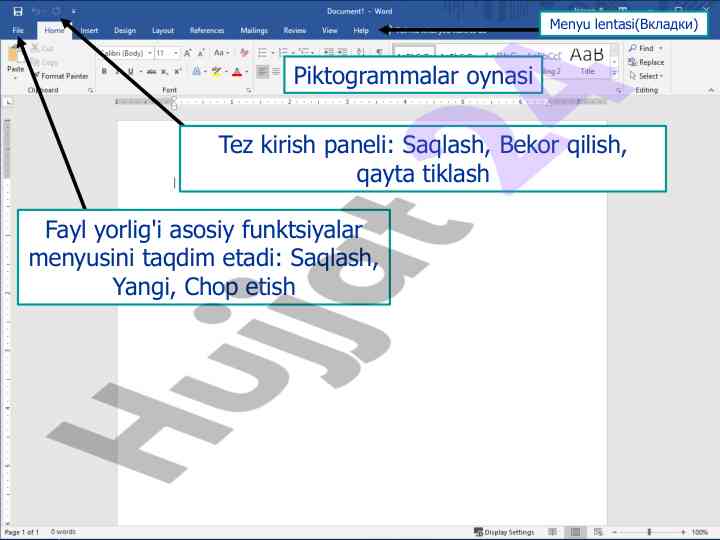Switch to Web Layout view
This screenshot has width=720, height=540.
[x=598, y=532]
